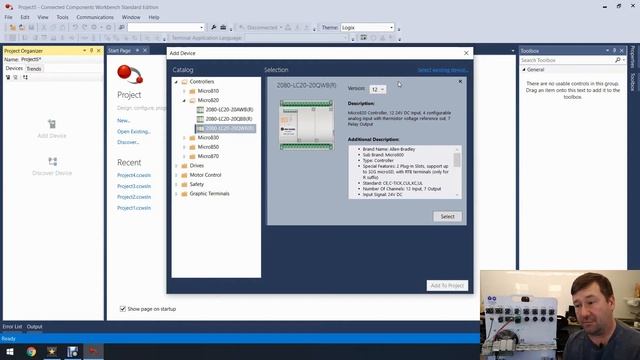Close the Start Page tab

(145, 50)
